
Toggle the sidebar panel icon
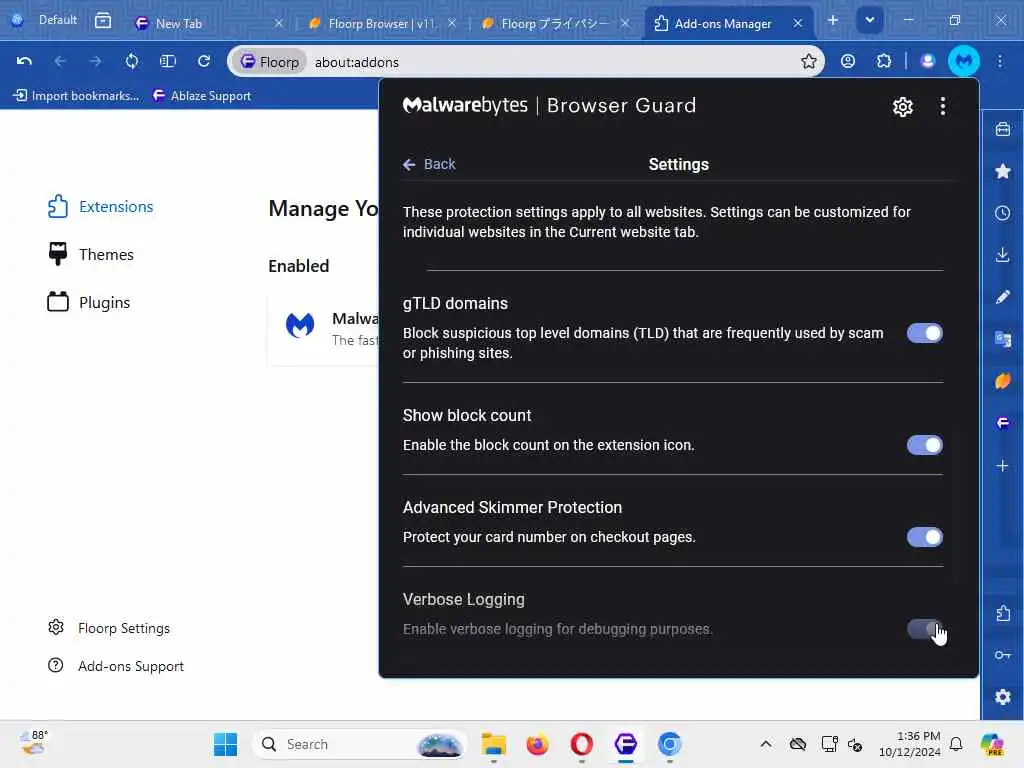click(x=168, y=61)
